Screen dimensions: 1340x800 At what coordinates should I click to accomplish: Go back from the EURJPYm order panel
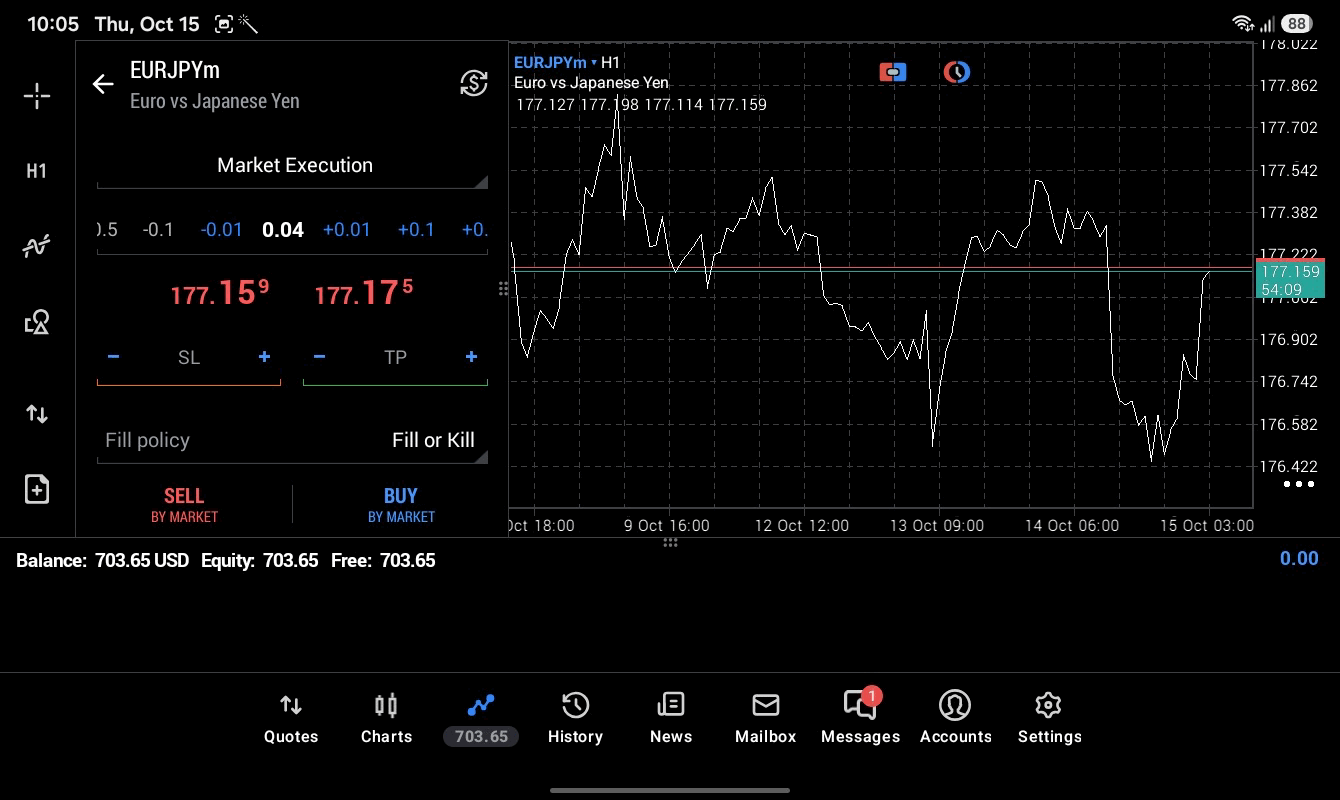103,84
